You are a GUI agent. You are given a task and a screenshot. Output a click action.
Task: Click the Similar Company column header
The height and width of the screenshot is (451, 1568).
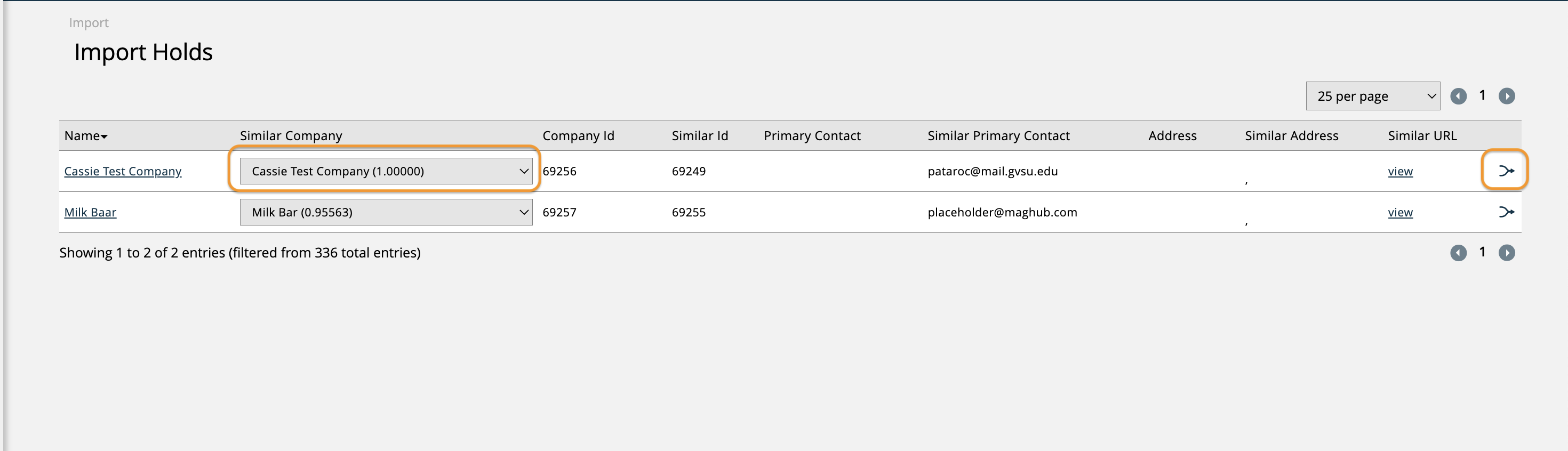coord(290,136)
